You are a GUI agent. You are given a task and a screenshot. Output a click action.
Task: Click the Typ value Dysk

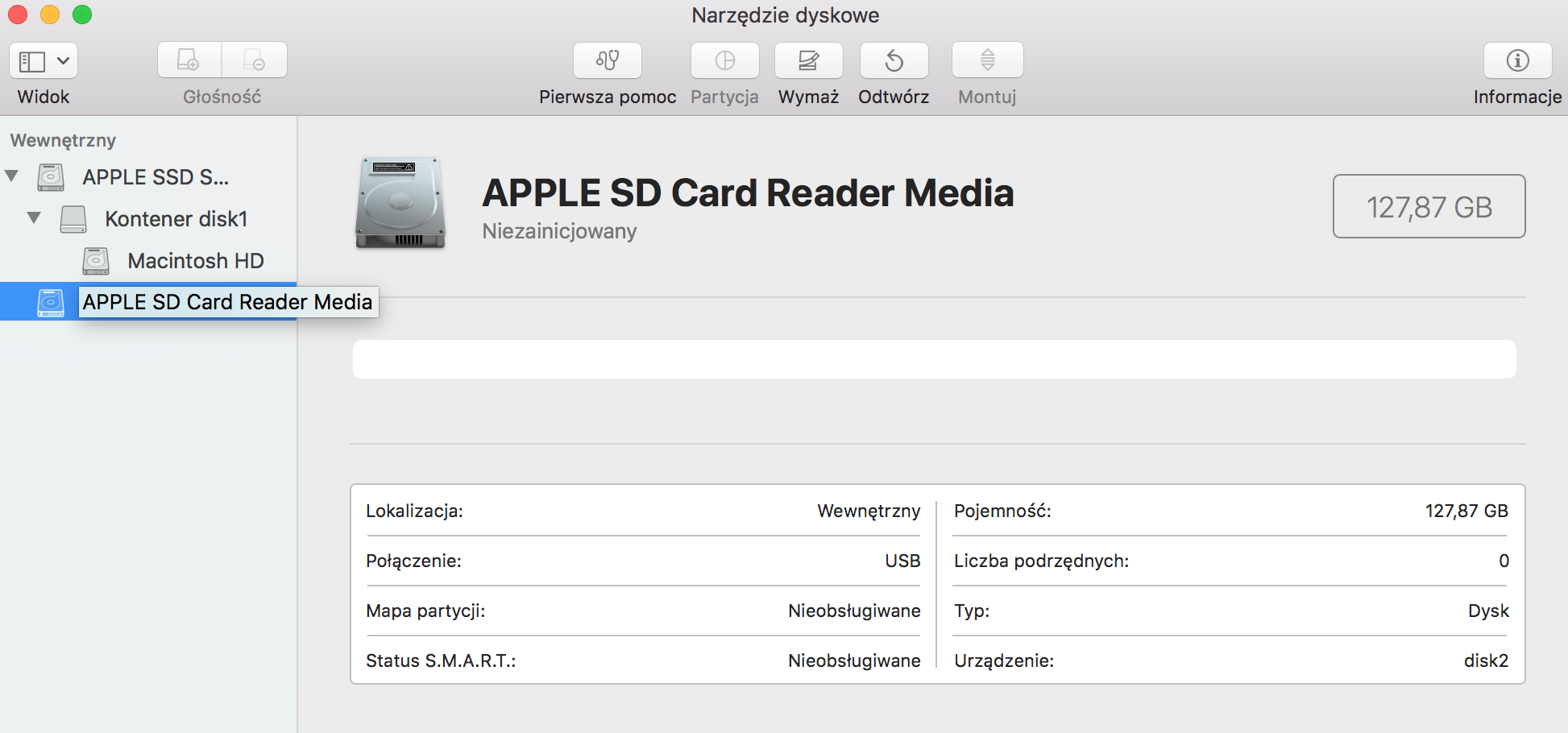(1488, 611)
